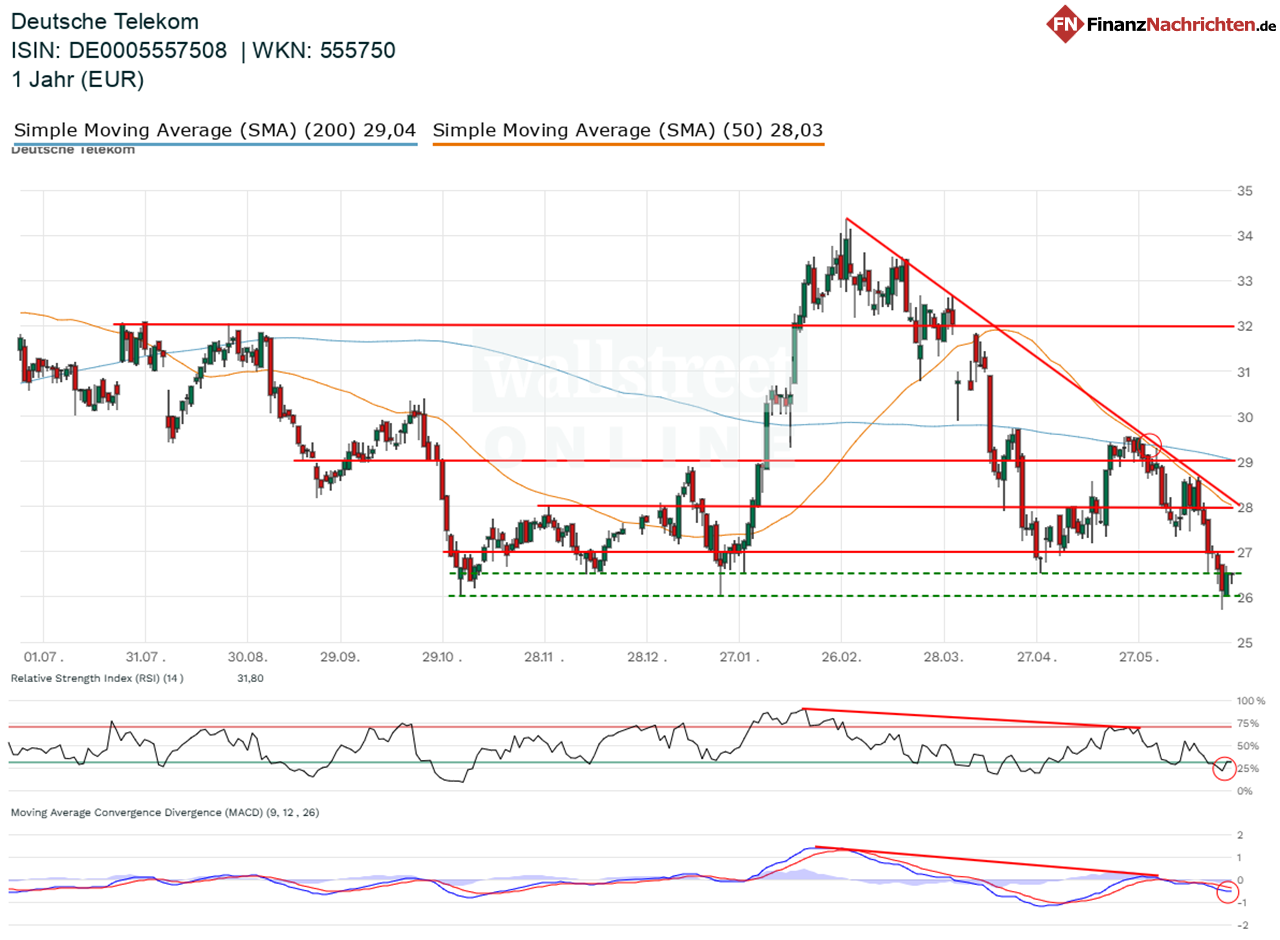
Task: Click the 28.03. date axis label
Action: (943, 657)
